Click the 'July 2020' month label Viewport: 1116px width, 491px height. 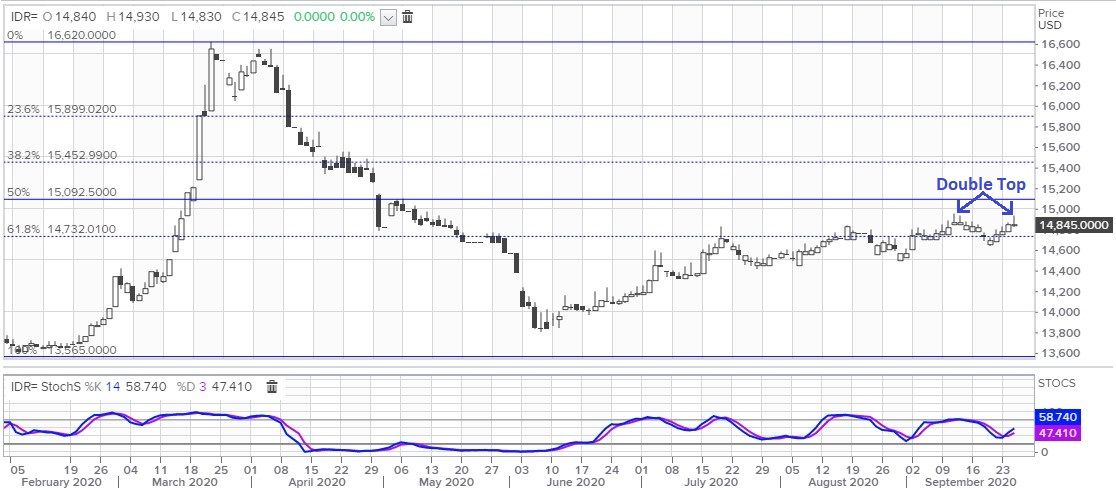(712, 482)
